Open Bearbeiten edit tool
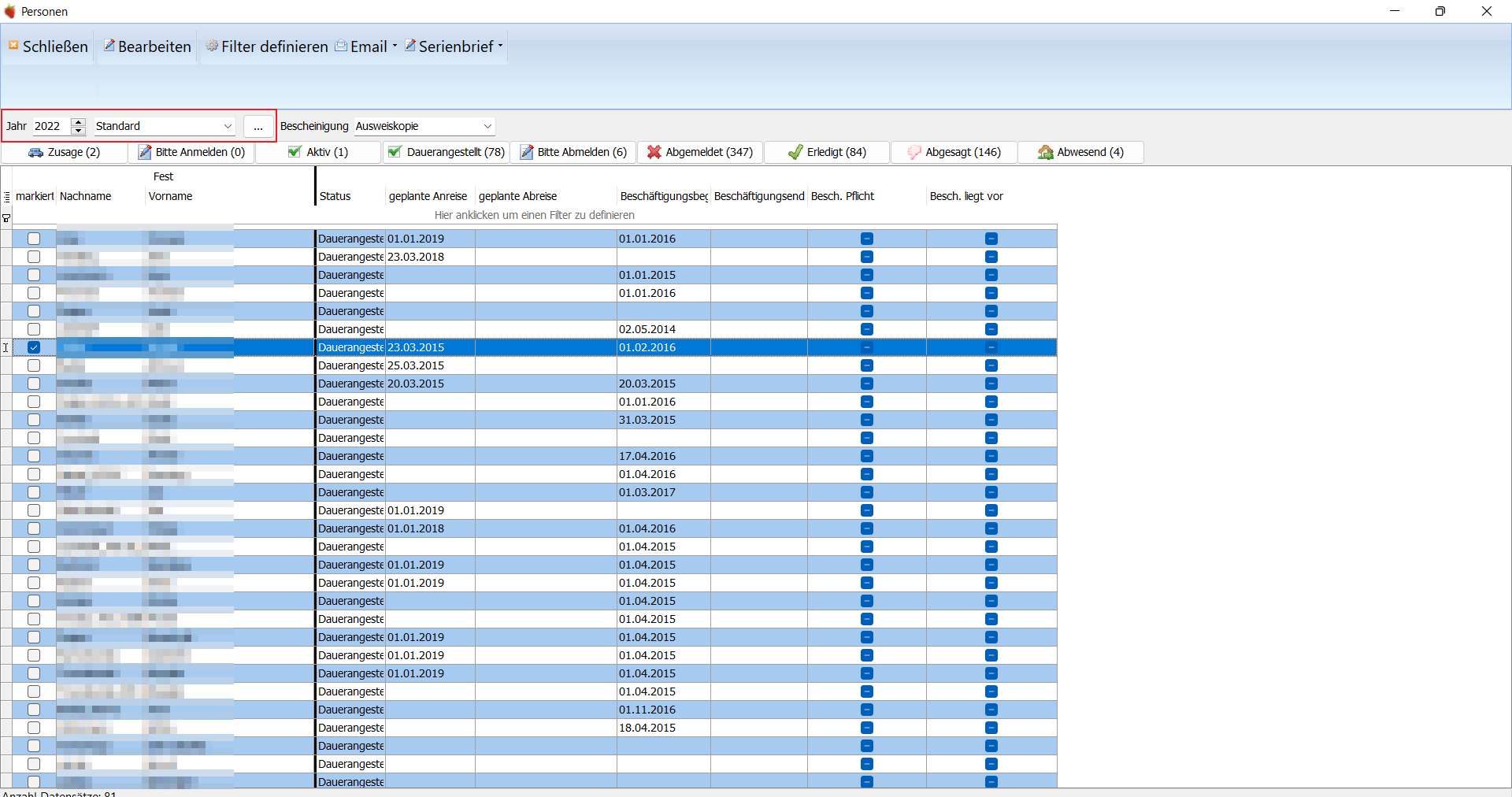This screenshot has width=1512, height=797. [x=147, y=46]
